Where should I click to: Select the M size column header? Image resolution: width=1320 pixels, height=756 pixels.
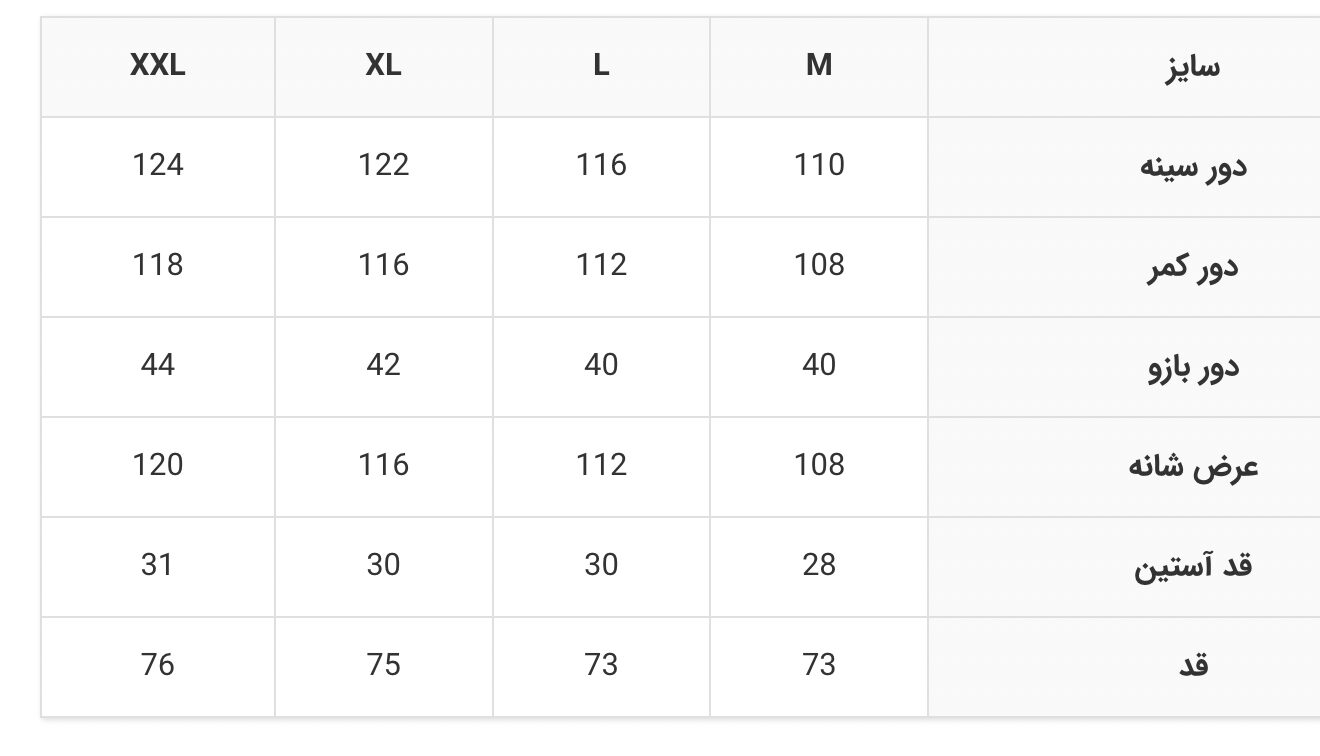(x=819, y=66)
